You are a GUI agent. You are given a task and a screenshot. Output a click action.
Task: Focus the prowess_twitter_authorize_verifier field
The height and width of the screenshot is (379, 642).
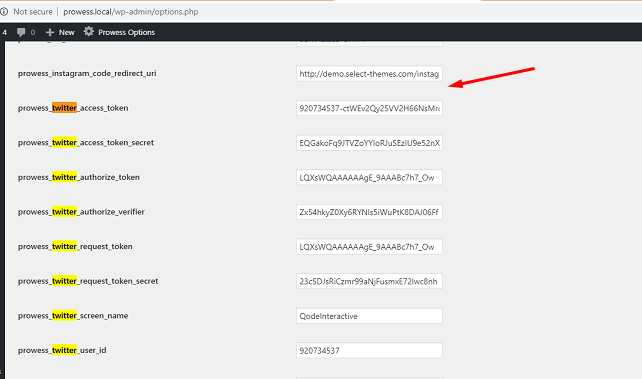[369, 212]
